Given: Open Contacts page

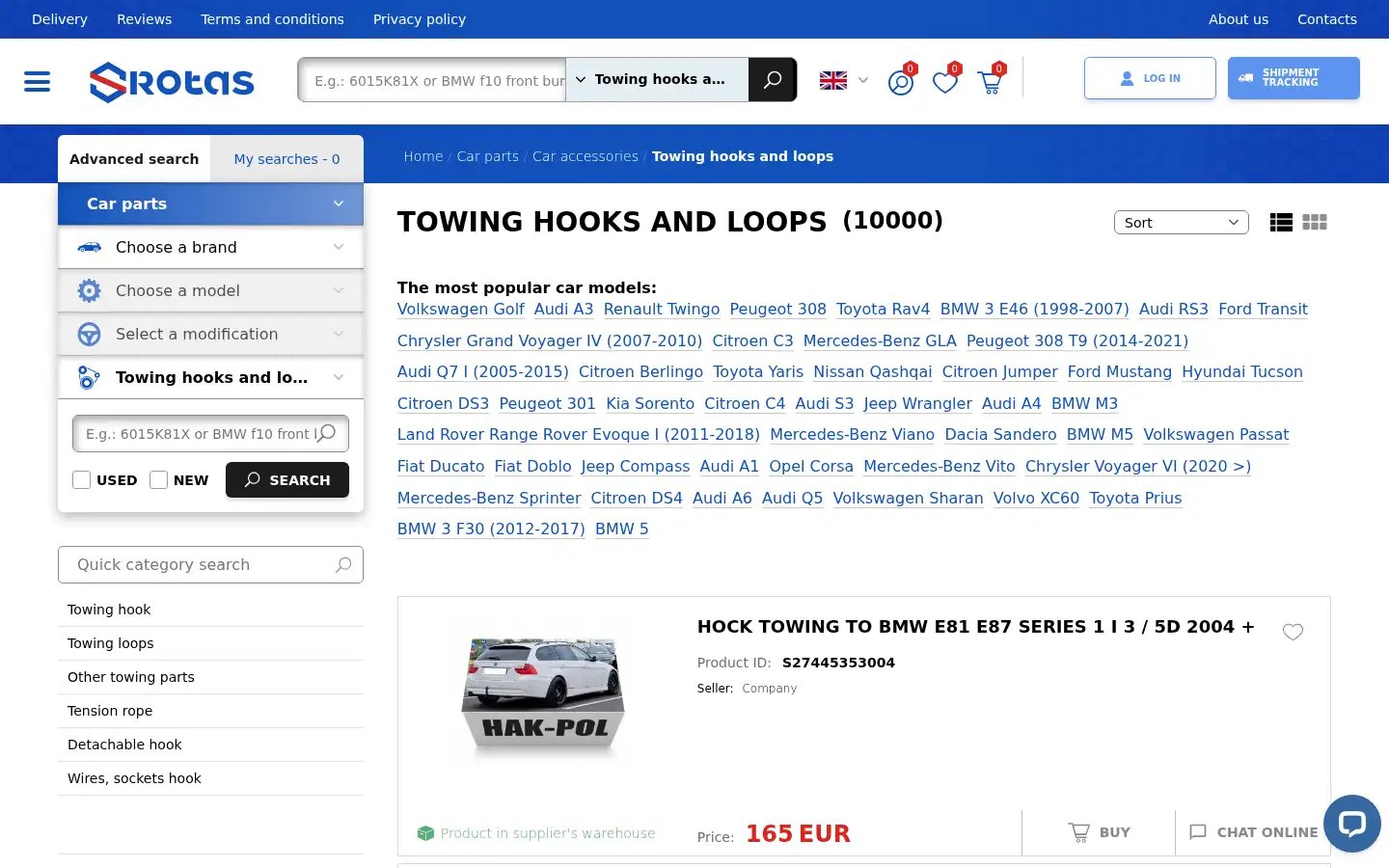Looking at the screenshot, I should tap(1327, 19).
